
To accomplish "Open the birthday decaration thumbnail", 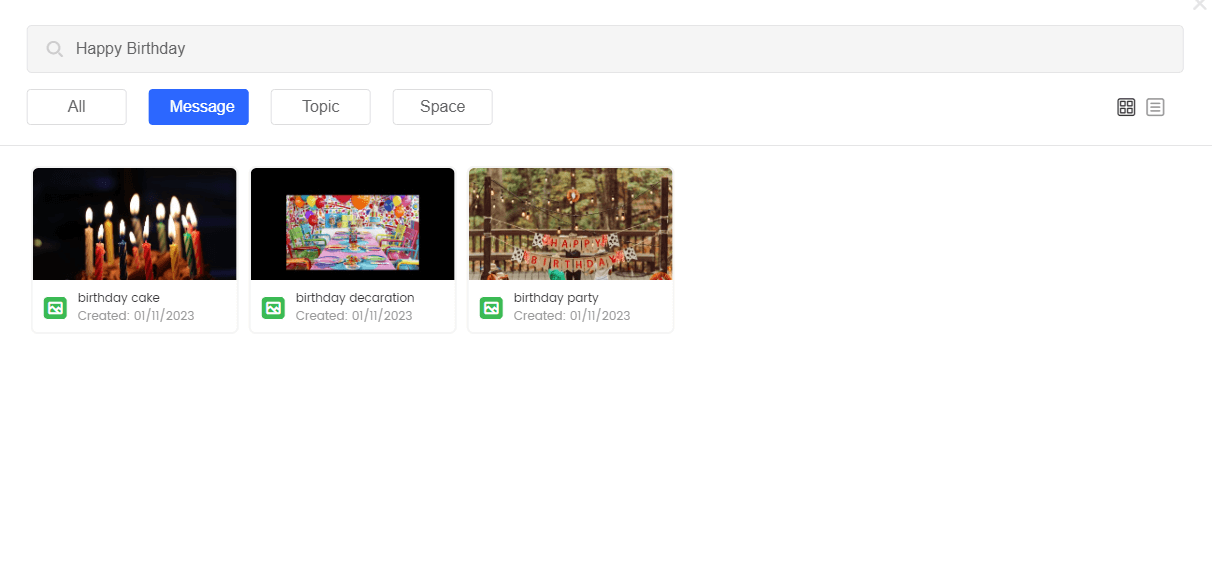I will 353,224.
